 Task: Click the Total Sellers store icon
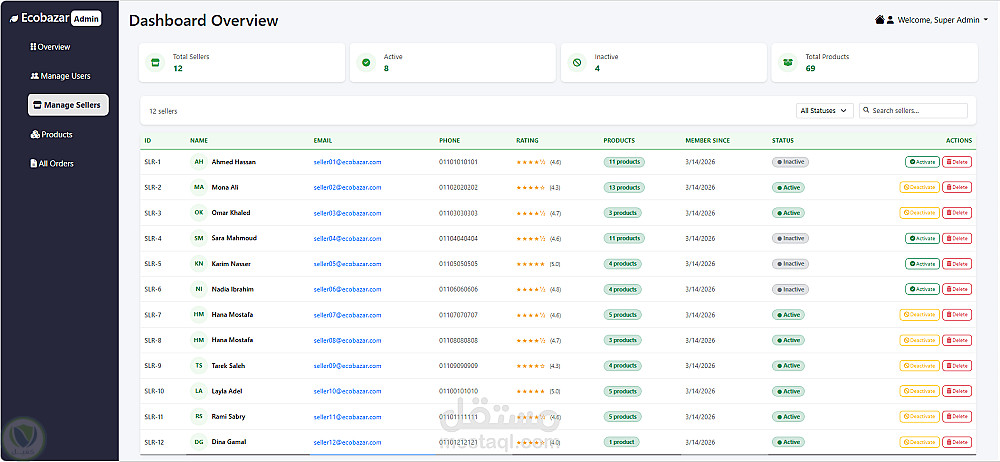pyautogui.click(x=154, y=63)
